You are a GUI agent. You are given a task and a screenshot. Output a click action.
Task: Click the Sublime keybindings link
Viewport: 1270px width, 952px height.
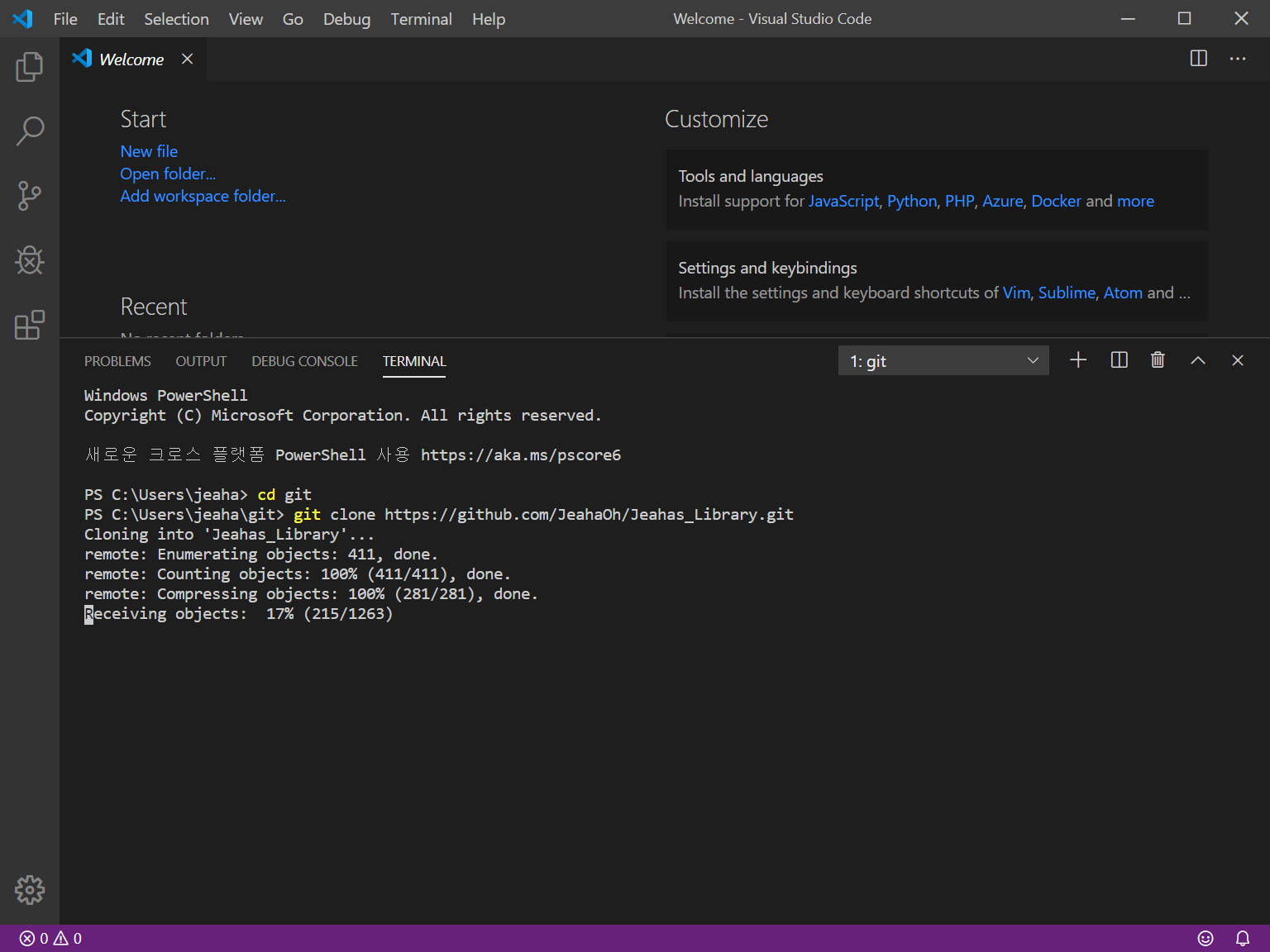1067,293
